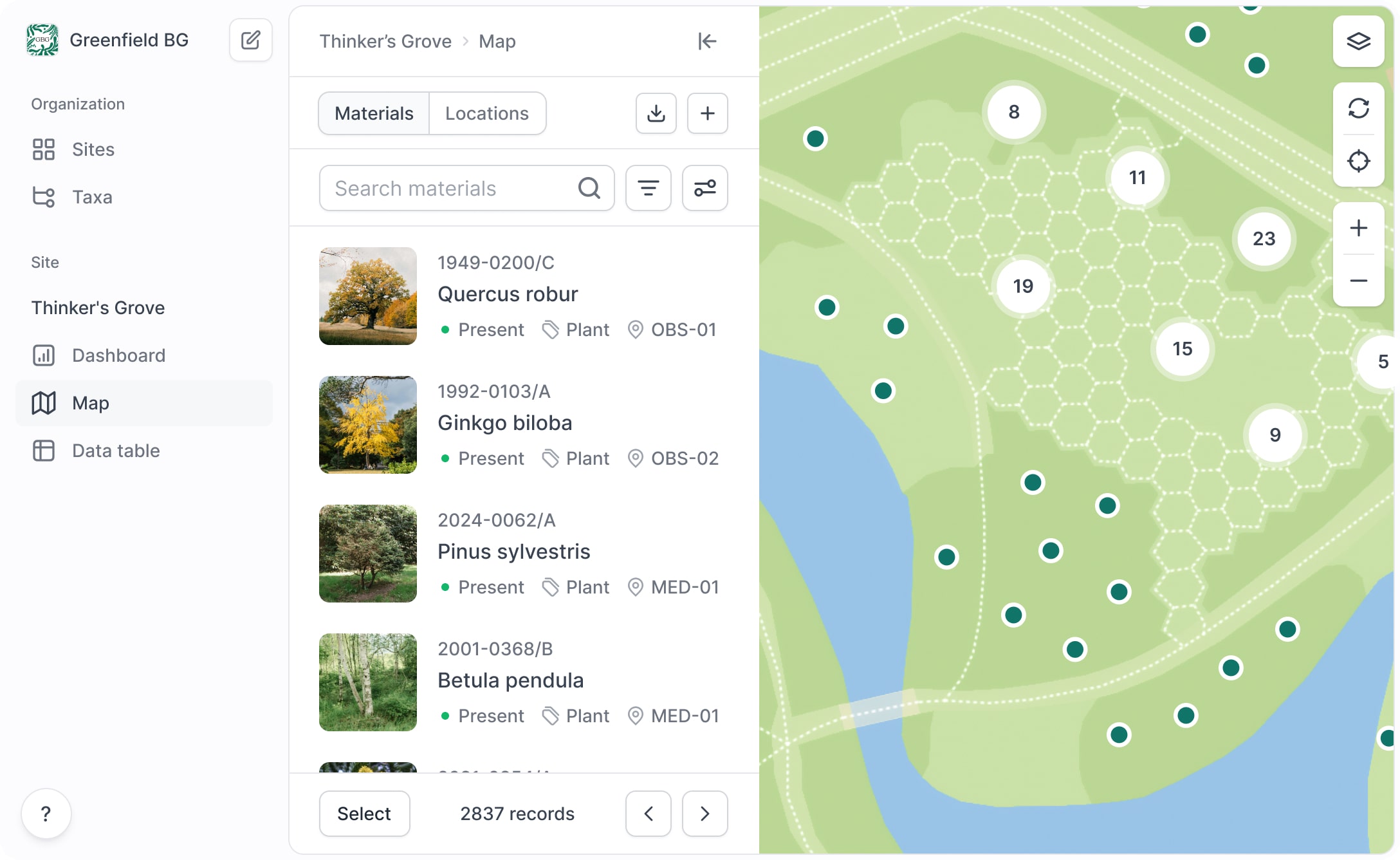The image size is (1400, 860).
Task: Click the filter sliders icon
Action: coord(705,187)
